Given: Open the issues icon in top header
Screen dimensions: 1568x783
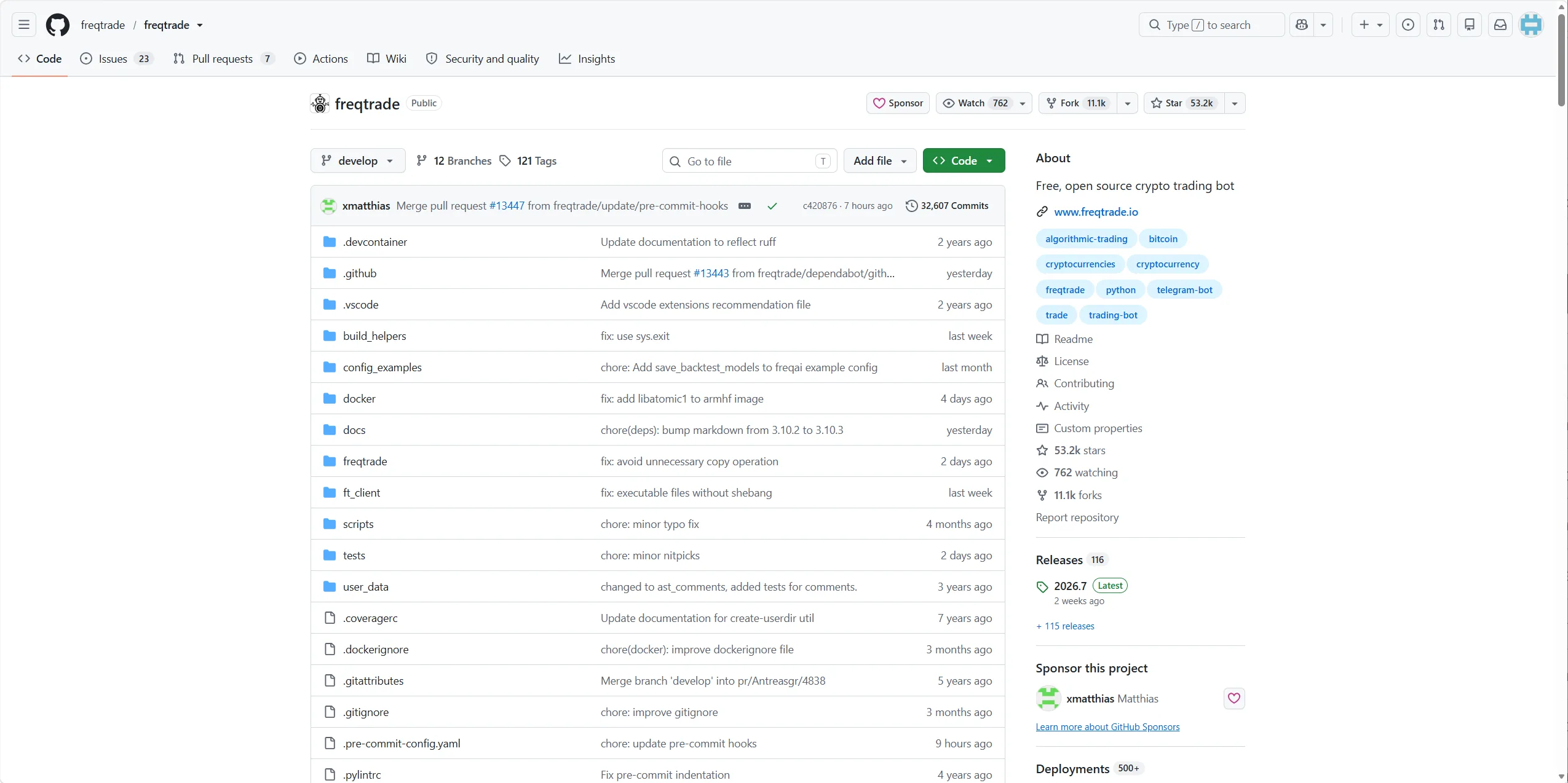Looking at the screenshot, I should click(1408, 25).
